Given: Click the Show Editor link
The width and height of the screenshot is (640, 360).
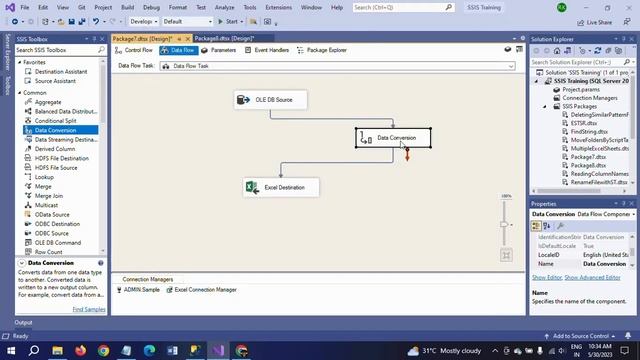Looking at the screenshot, I should pos(547,278).
